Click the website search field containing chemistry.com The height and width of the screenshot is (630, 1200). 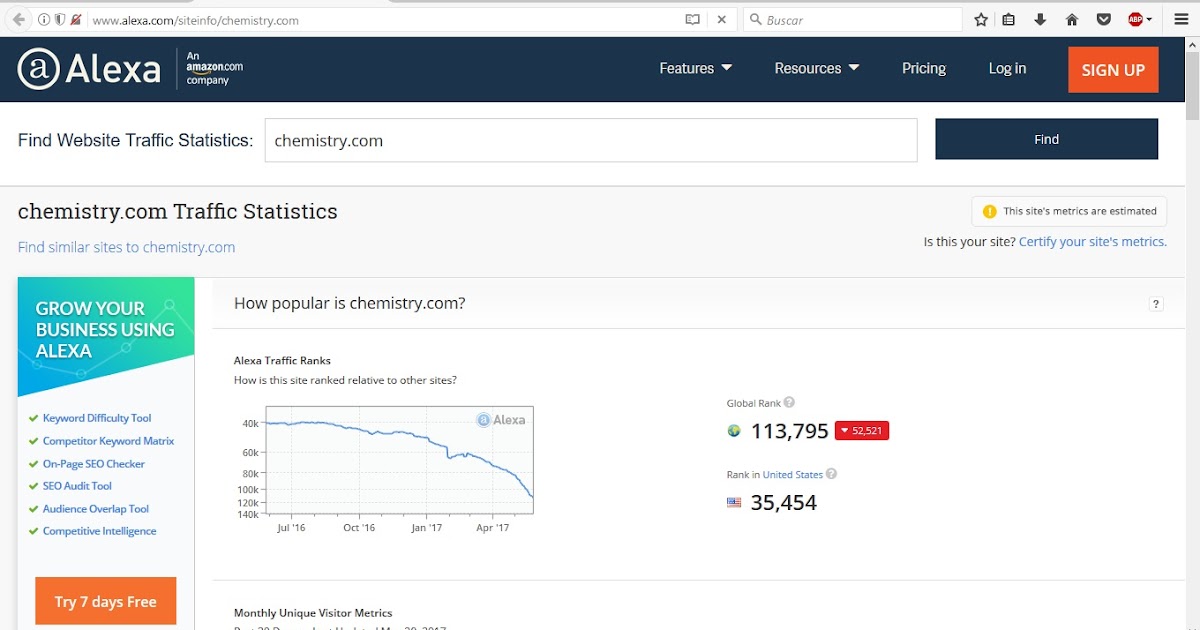[x=591, y=140]
